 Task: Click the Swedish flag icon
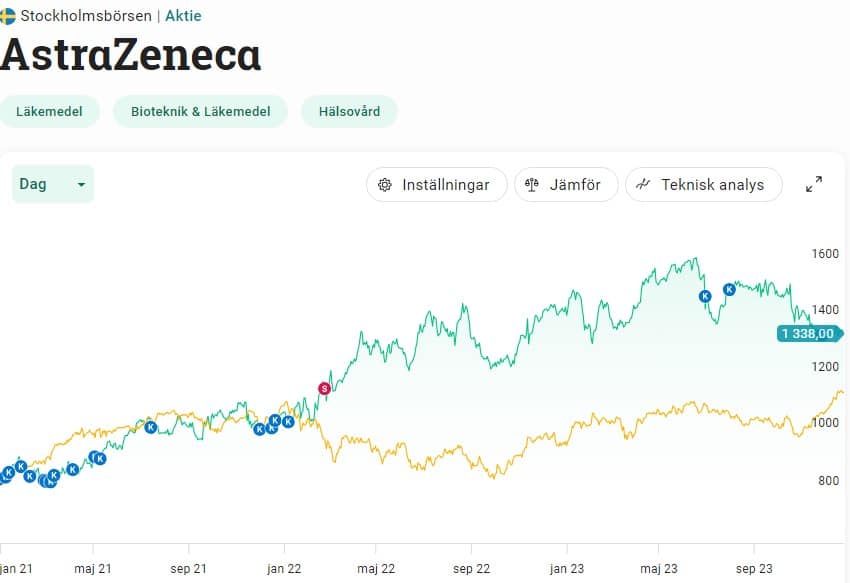click(7, 16)
